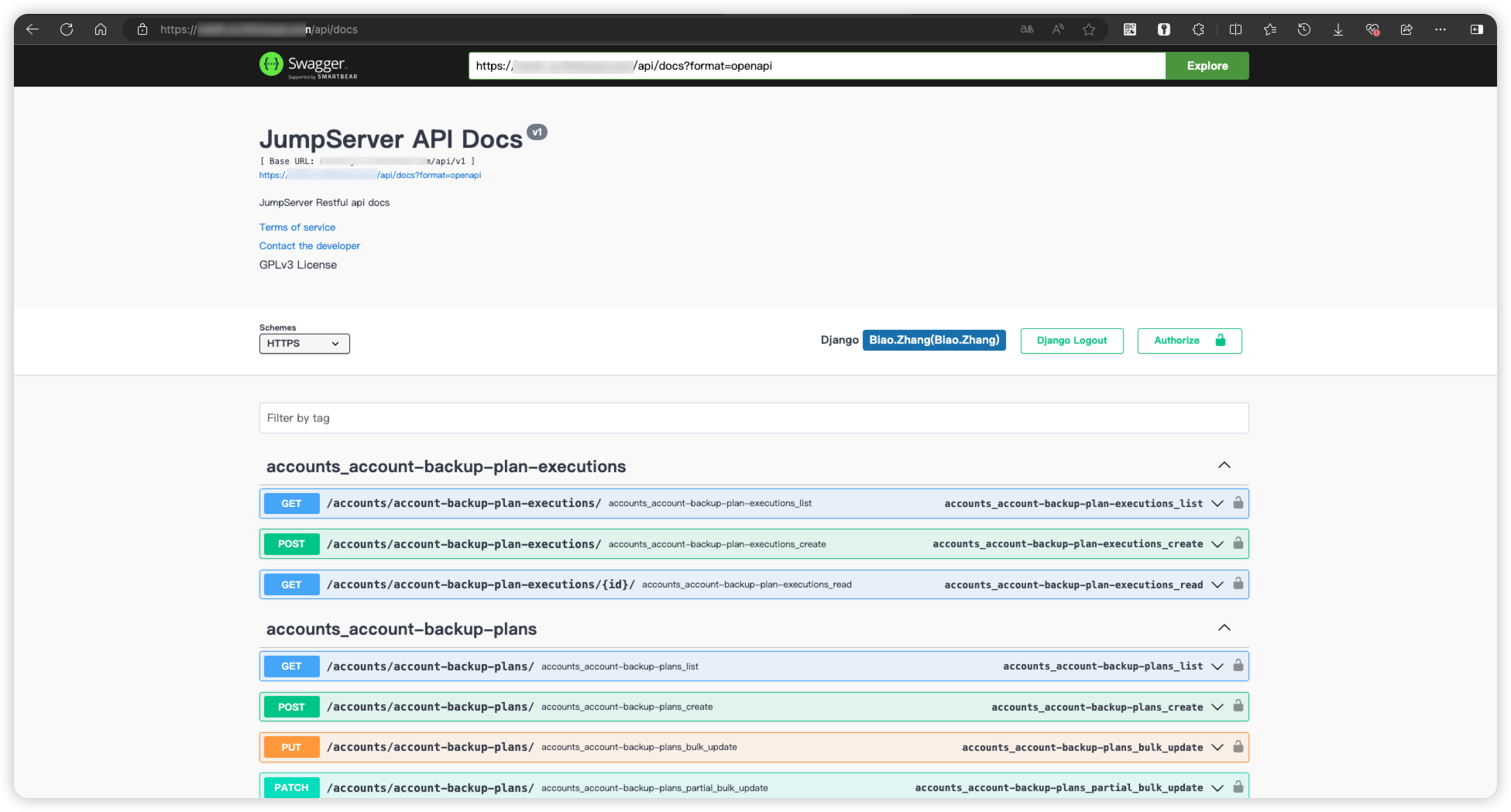Click PATCH badge for backup-plans endpoint

click(291, 787)
